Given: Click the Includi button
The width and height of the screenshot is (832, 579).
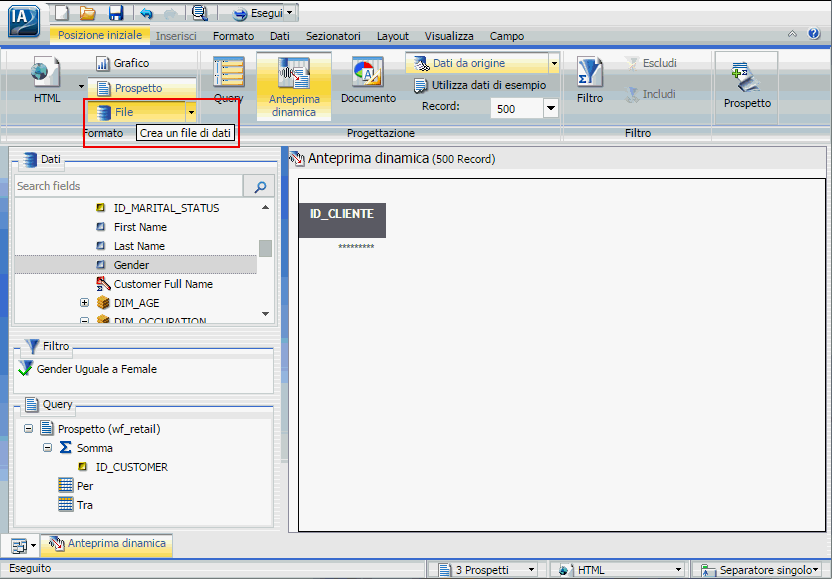Looking at the screenshot, I should click(651, 94).
